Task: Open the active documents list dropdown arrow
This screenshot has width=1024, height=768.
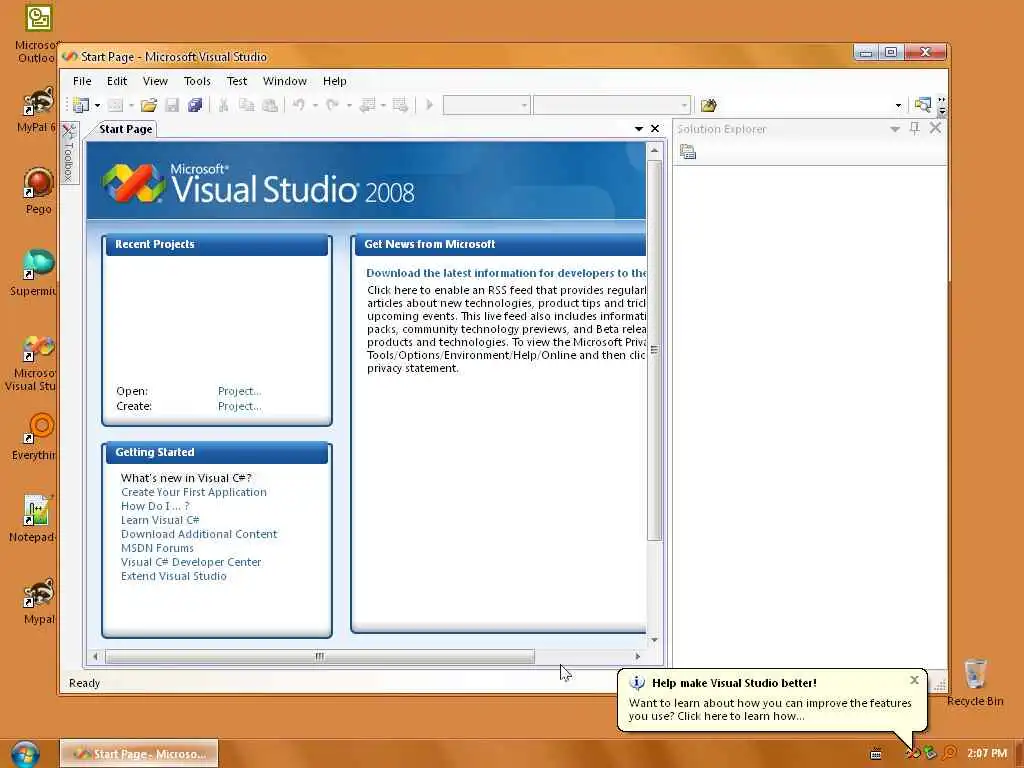Action: pos(639,129)
